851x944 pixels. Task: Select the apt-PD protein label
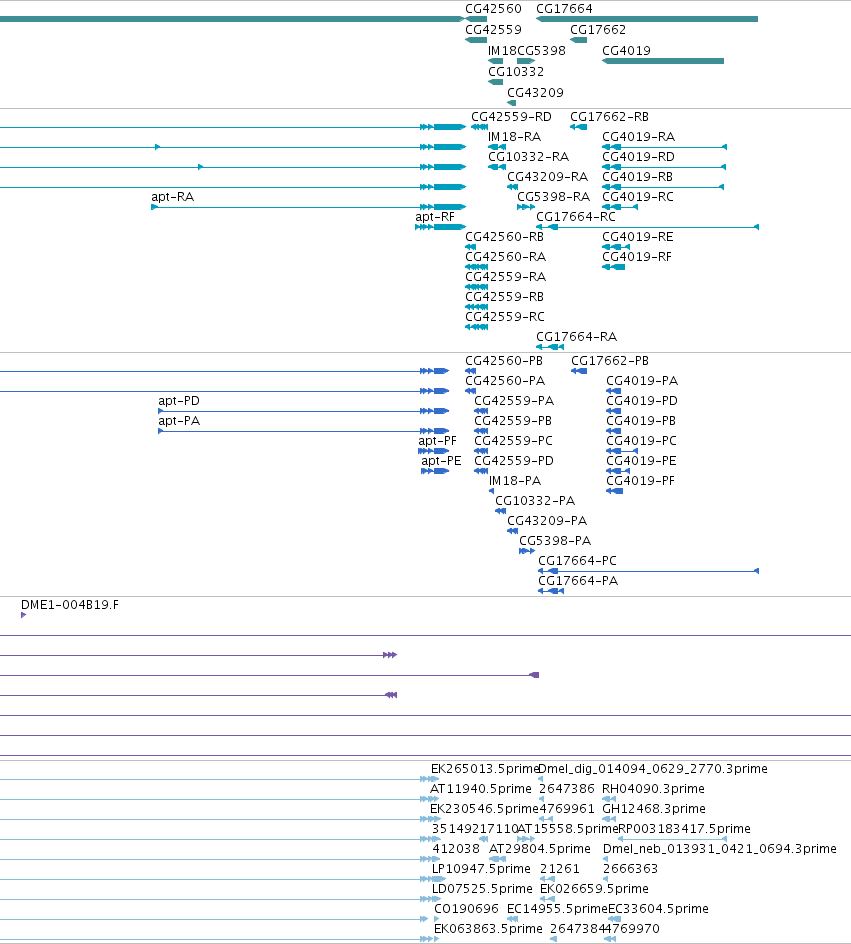(x=179, y=401)
